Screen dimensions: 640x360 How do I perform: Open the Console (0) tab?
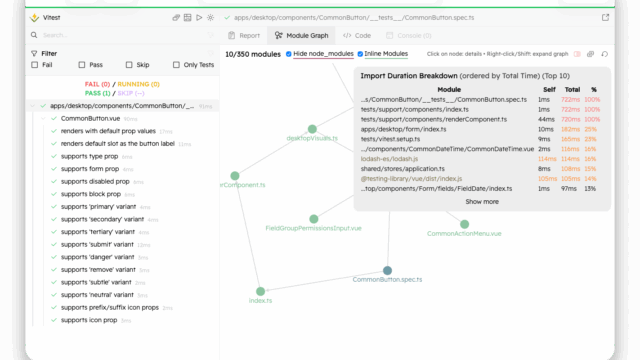[x=409, y=36]
